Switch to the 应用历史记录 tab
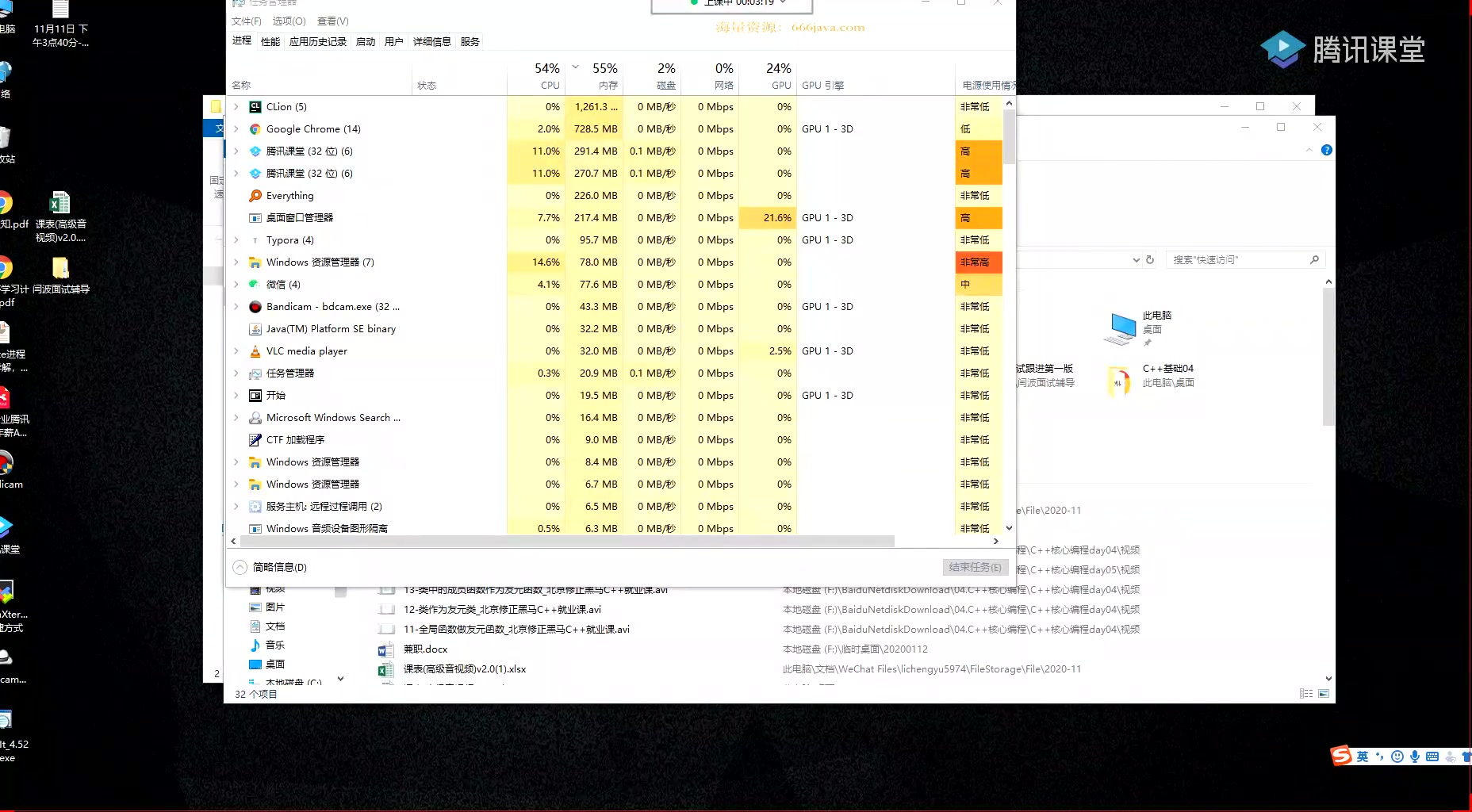This screenshot has width=1472, height=812. [318, 42]
